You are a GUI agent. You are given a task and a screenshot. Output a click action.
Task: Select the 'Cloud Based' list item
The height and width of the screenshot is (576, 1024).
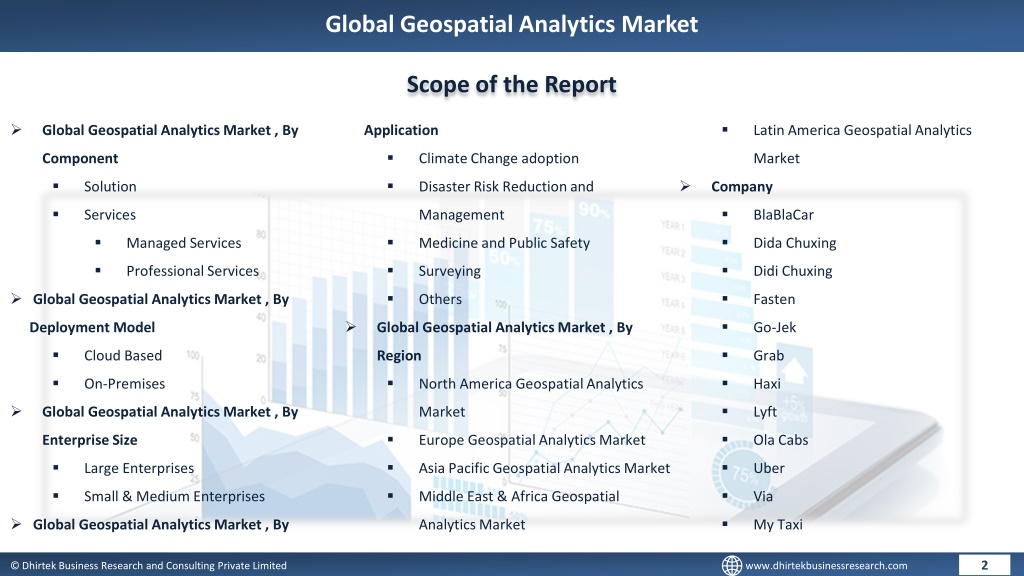point(123,355)
